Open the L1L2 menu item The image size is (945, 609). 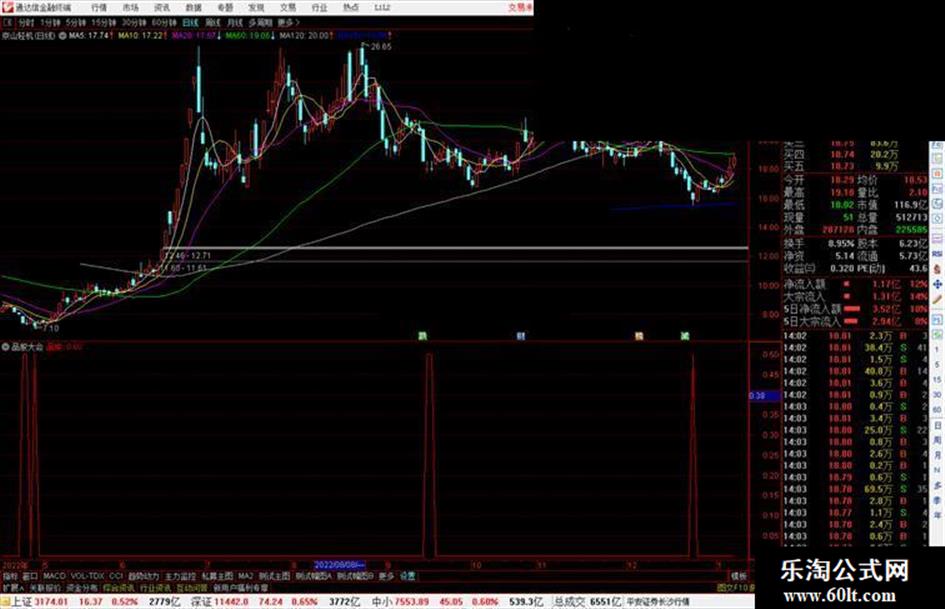coord(382,7)
